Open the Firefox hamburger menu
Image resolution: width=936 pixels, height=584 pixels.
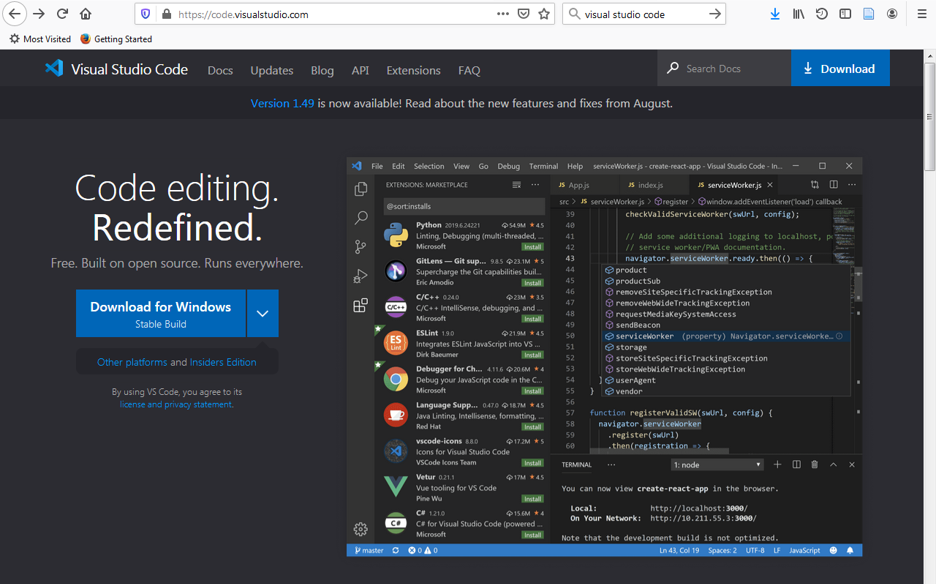click(x=922, y=14)
